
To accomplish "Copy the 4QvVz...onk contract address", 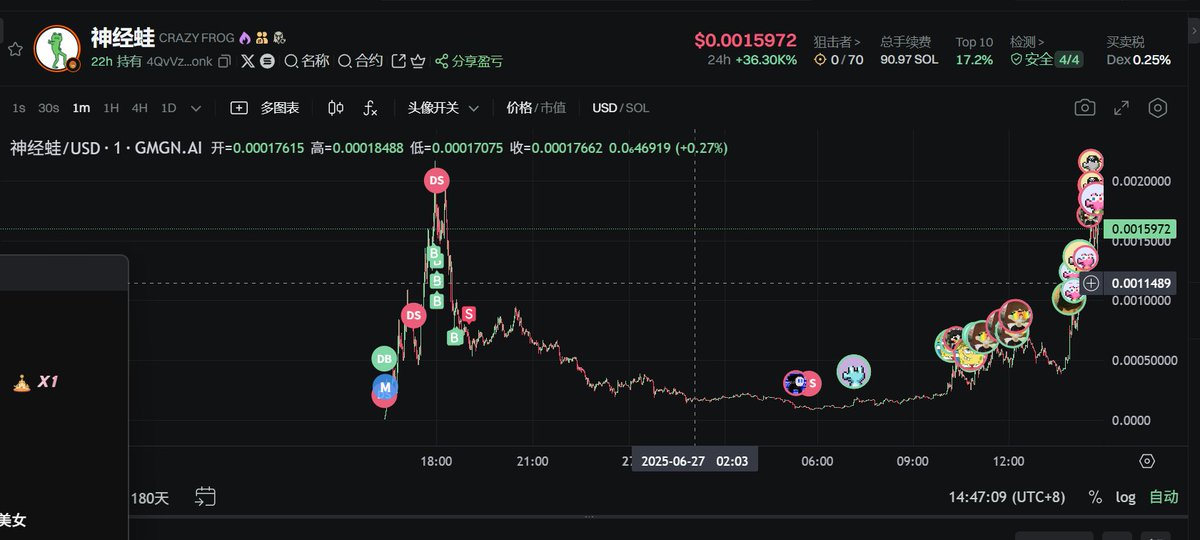I will [224, 61].
